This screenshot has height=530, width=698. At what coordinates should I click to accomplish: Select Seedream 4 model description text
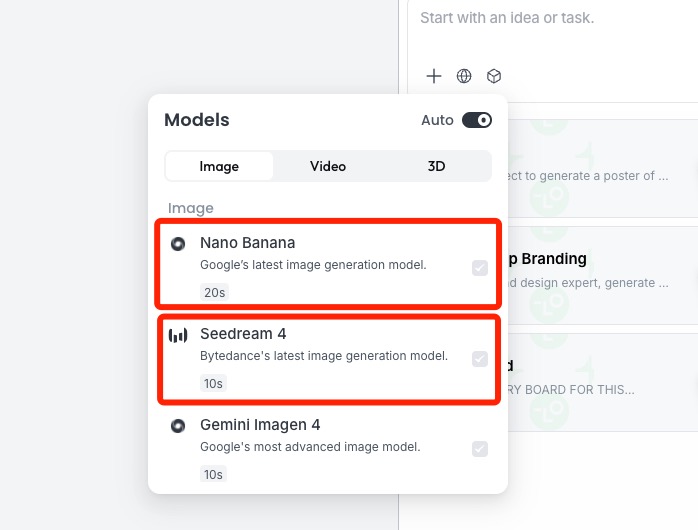(324, 356)
